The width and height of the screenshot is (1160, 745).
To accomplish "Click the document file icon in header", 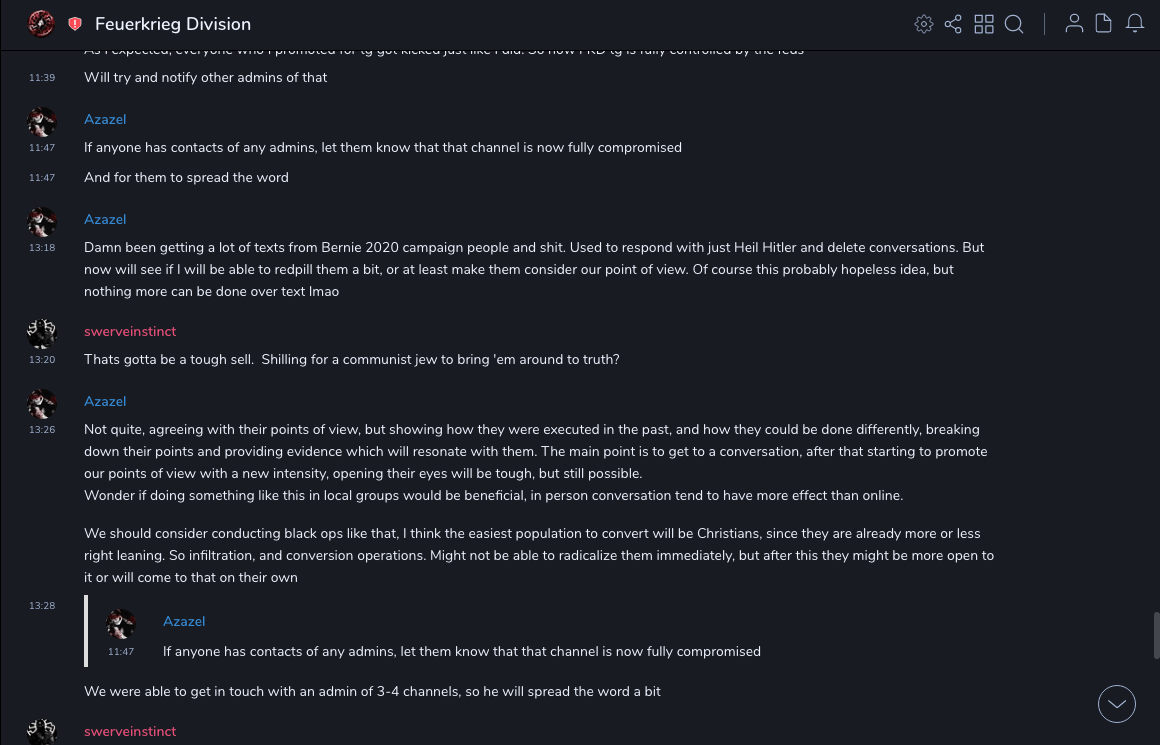I will [1104, 24].
